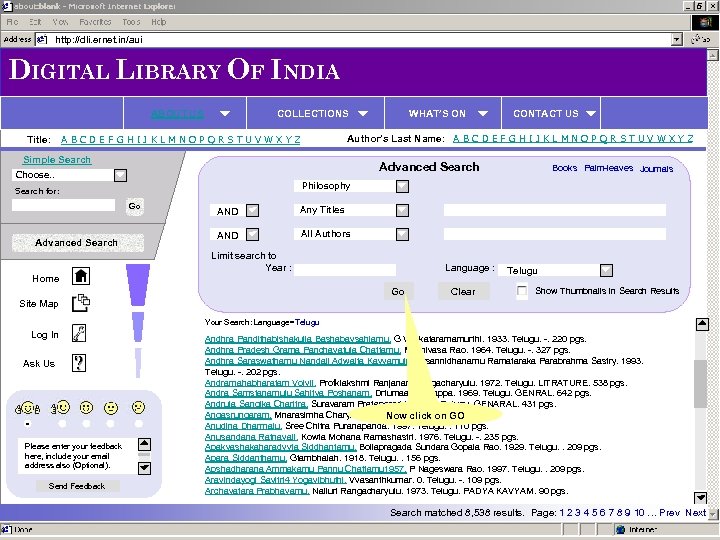Screen dimensions: 720x540
Task: Open the Tools menu in browser
Action: (x=131, y=22)
